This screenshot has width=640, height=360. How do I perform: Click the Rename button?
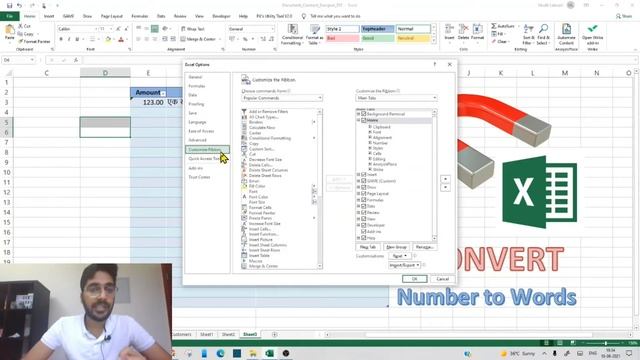pyautogui.click(x=424, y=247)
